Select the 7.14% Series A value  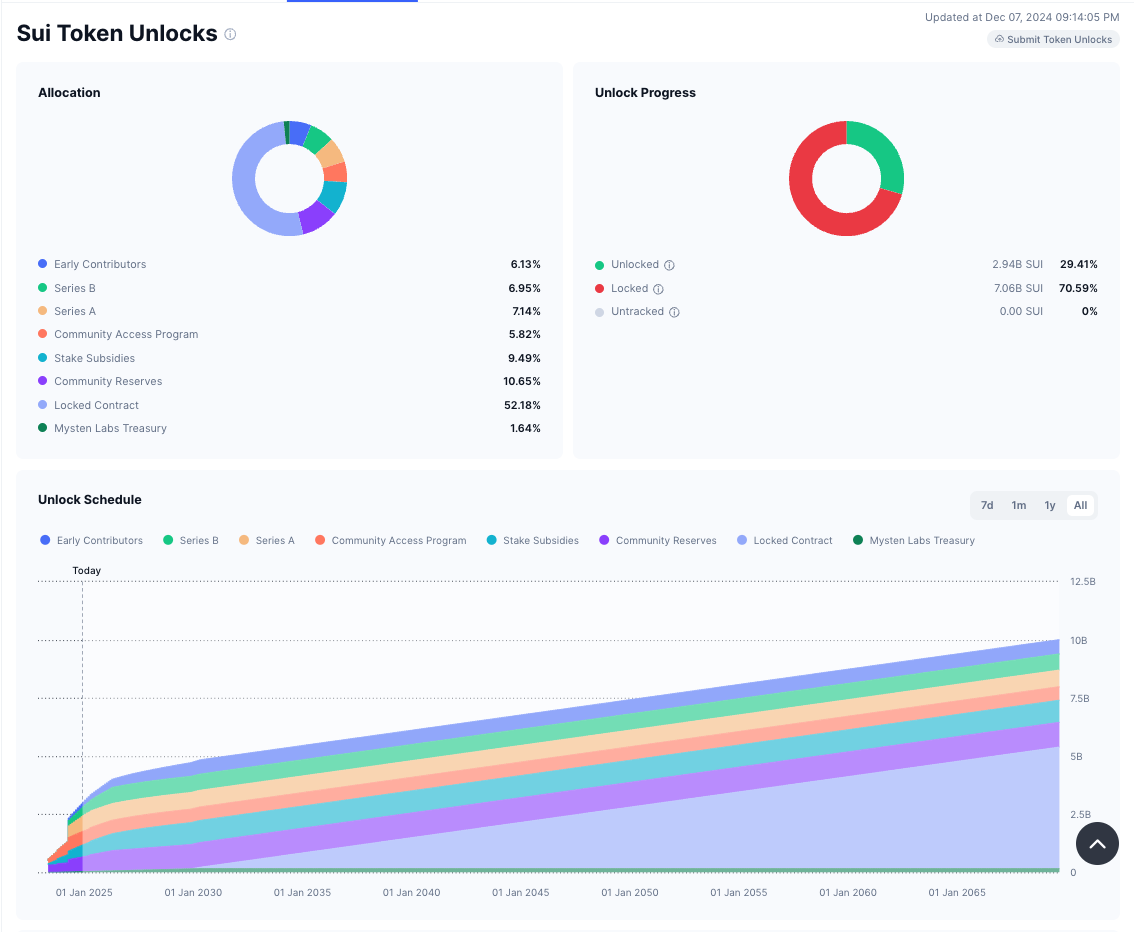coord(526,311)
